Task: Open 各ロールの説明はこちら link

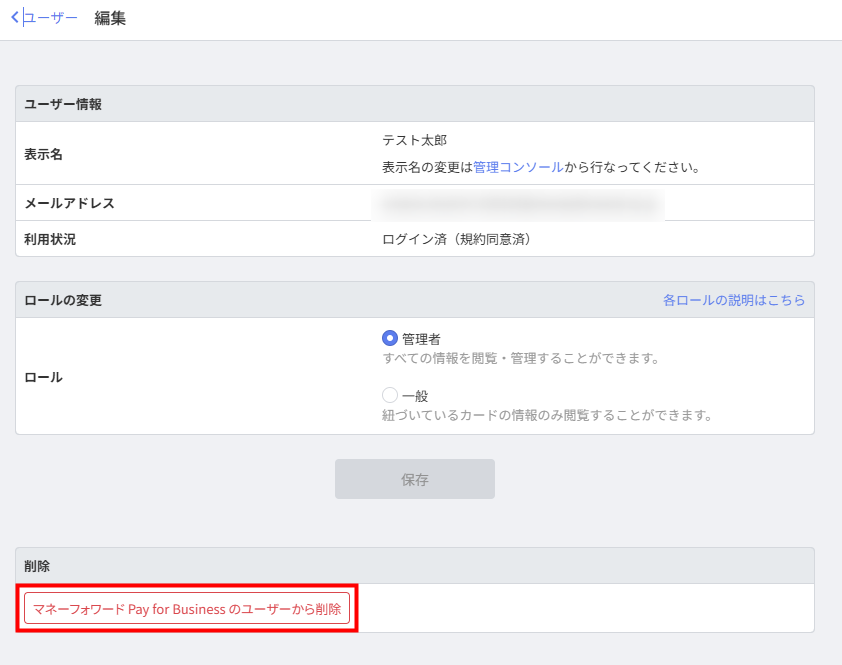Action: point(733,300)
